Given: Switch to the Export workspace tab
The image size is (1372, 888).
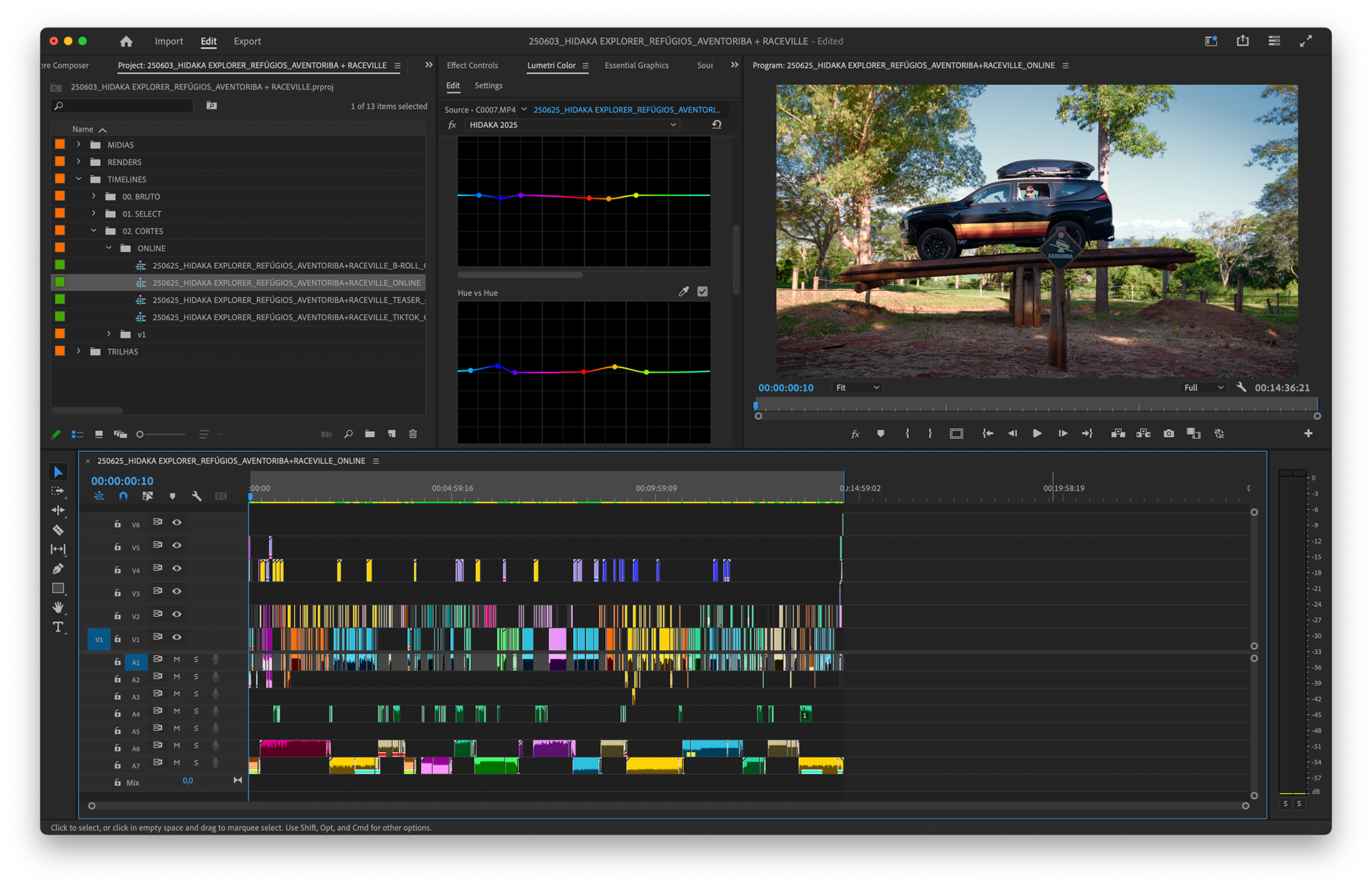Looking at the screenshot, I should click(x=247, y=41).
